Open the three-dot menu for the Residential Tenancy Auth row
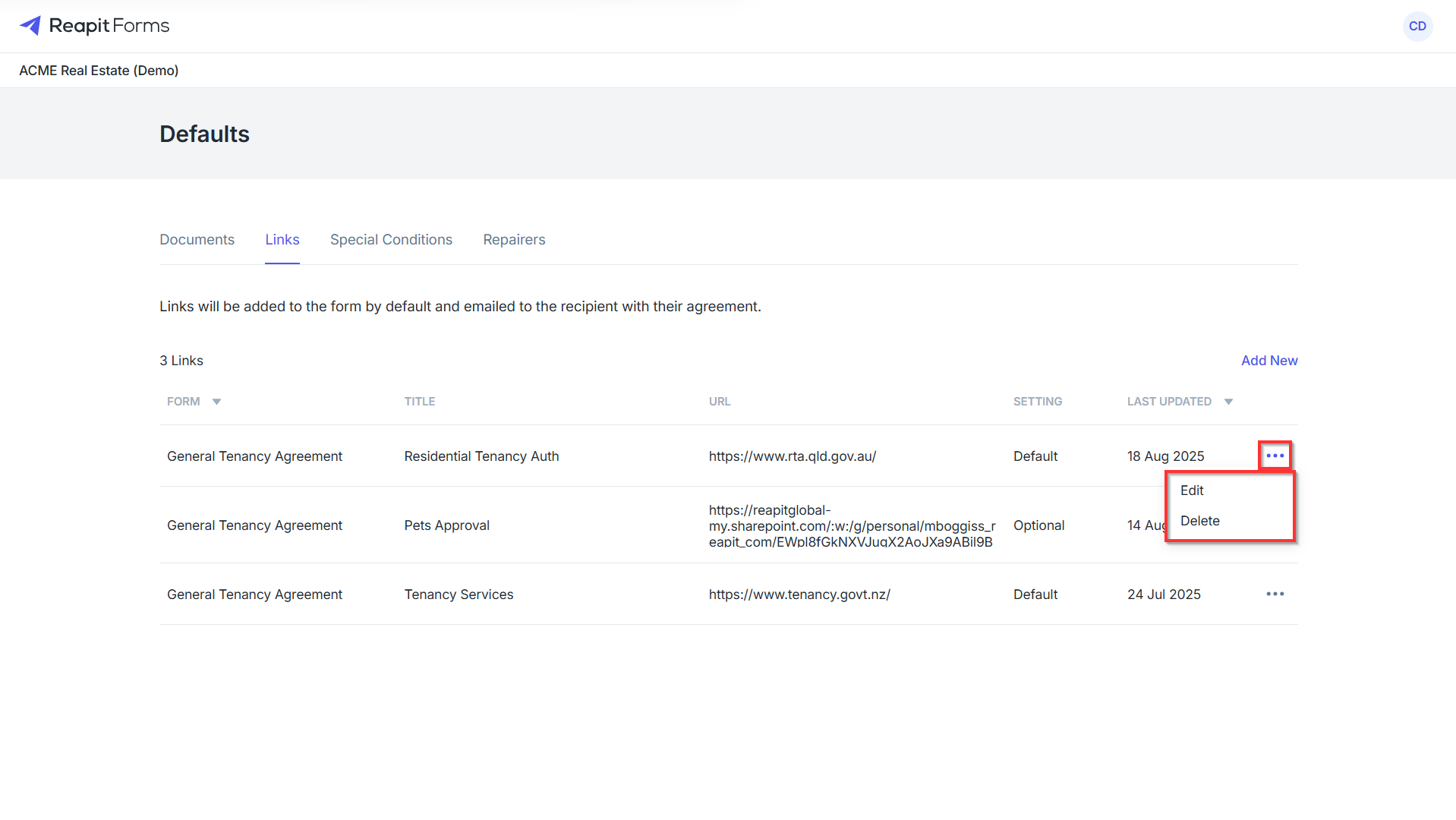The image size is (1456, 820). tap(1275, 456)
